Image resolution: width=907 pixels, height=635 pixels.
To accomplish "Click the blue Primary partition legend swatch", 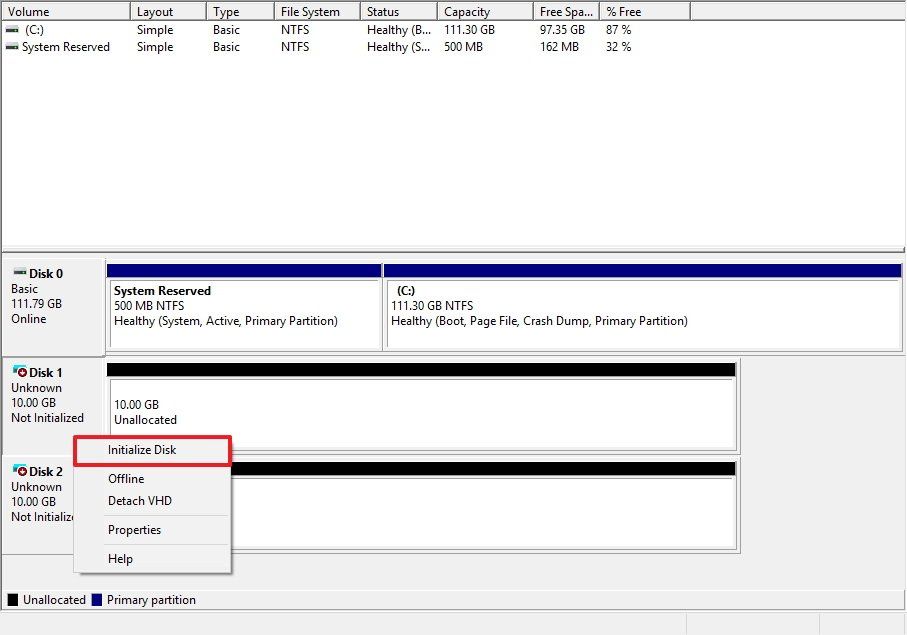I will tap(95, 600).
